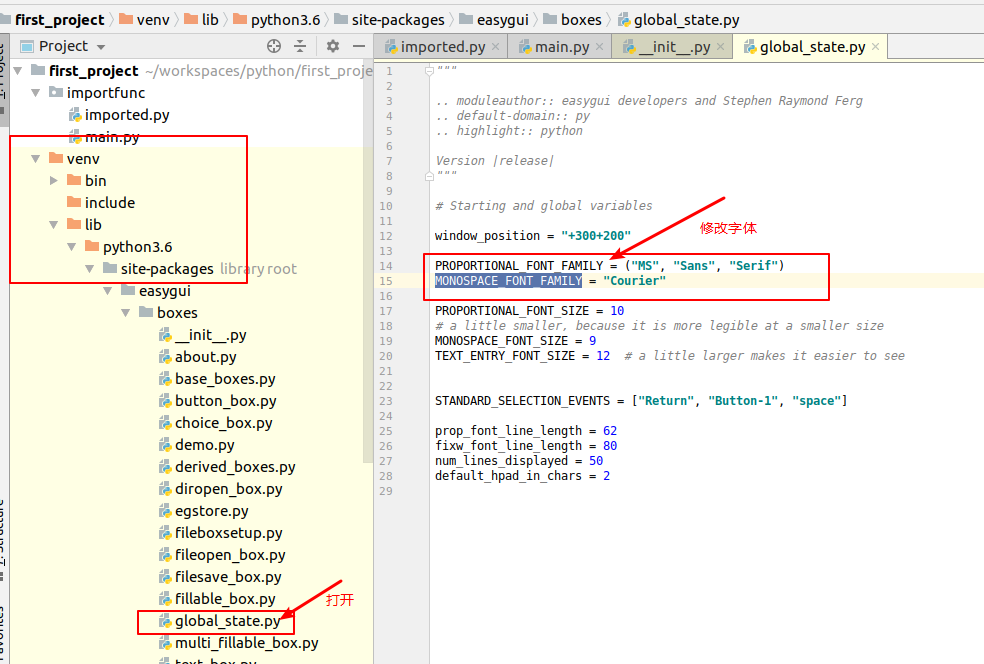Click the Python file icon beside about.py

[x=164, y=356]
